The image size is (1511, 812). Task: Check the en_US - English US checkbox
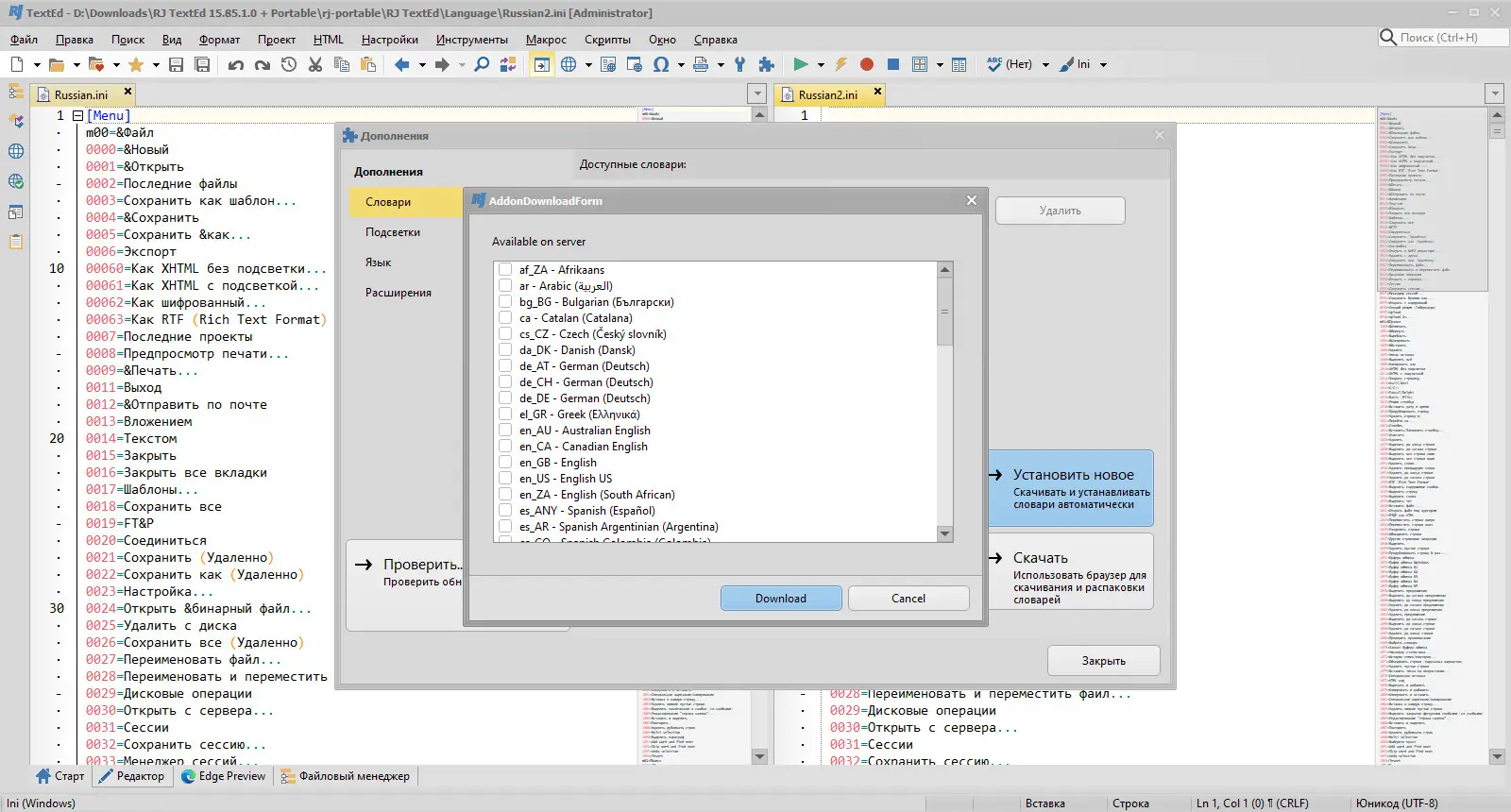(x=505, y=478)
